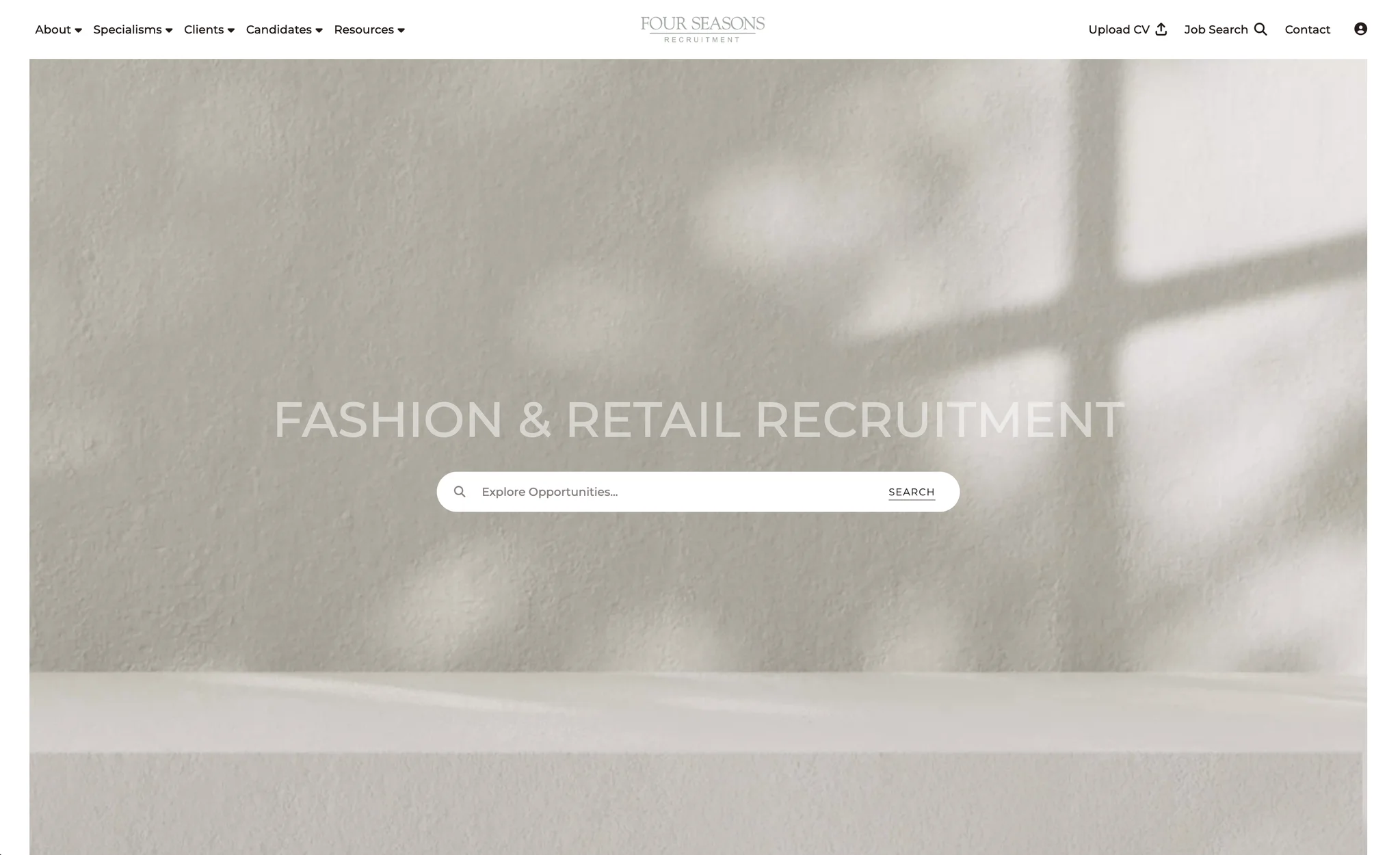The width and height of the screenshot is (1400, 855).
Task: Click the magnifier icon inside the search bar
Action: point(460,492)
